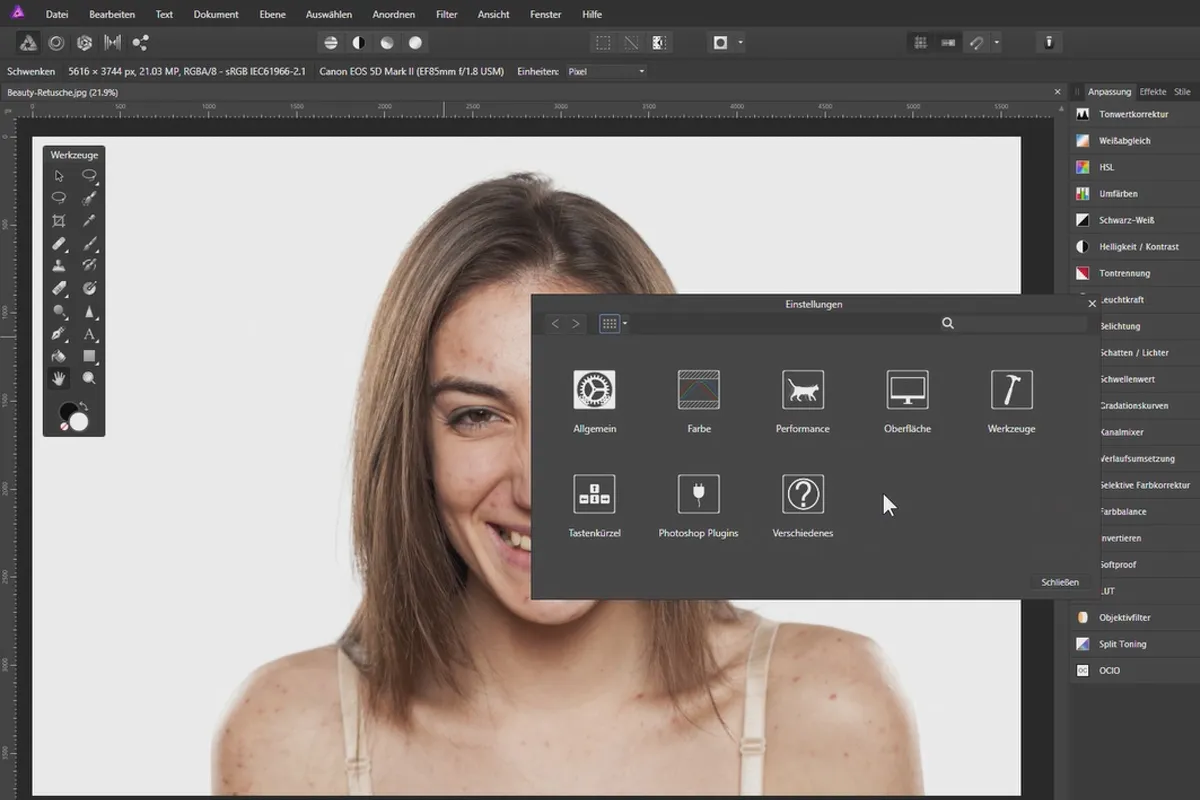The width and height of the screenshot is (1200, 800).
Task: Select the Hand pan tool
Action: (59, 378)
